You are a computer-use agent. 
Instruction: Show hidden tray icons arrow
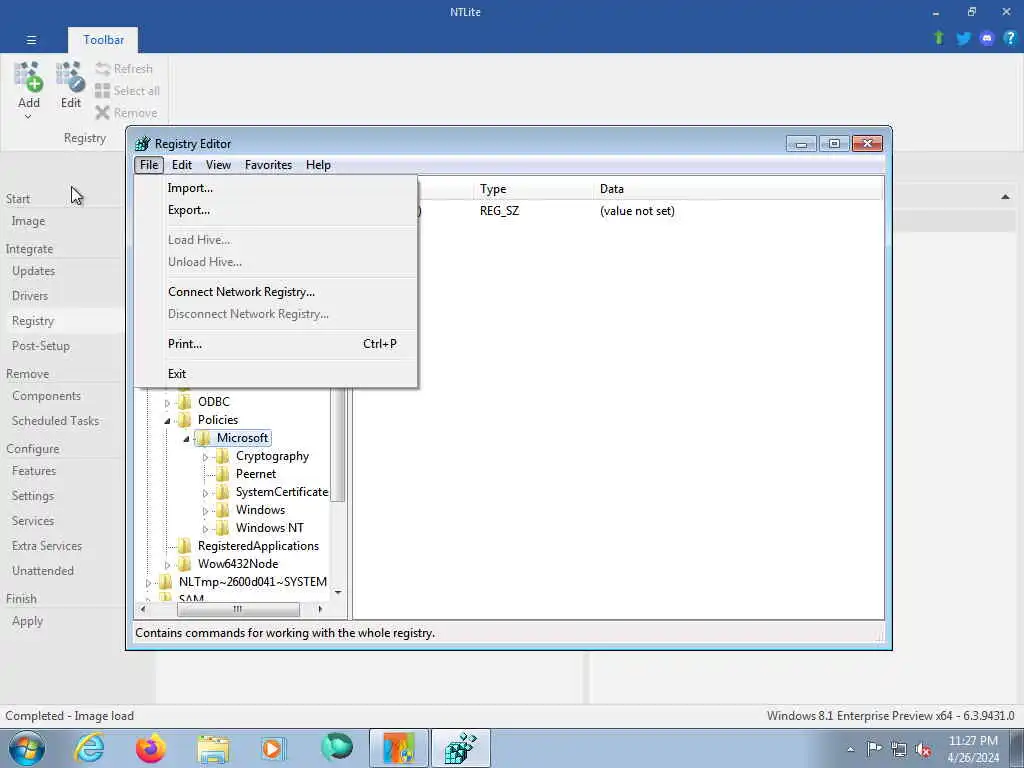click(850, 750)
